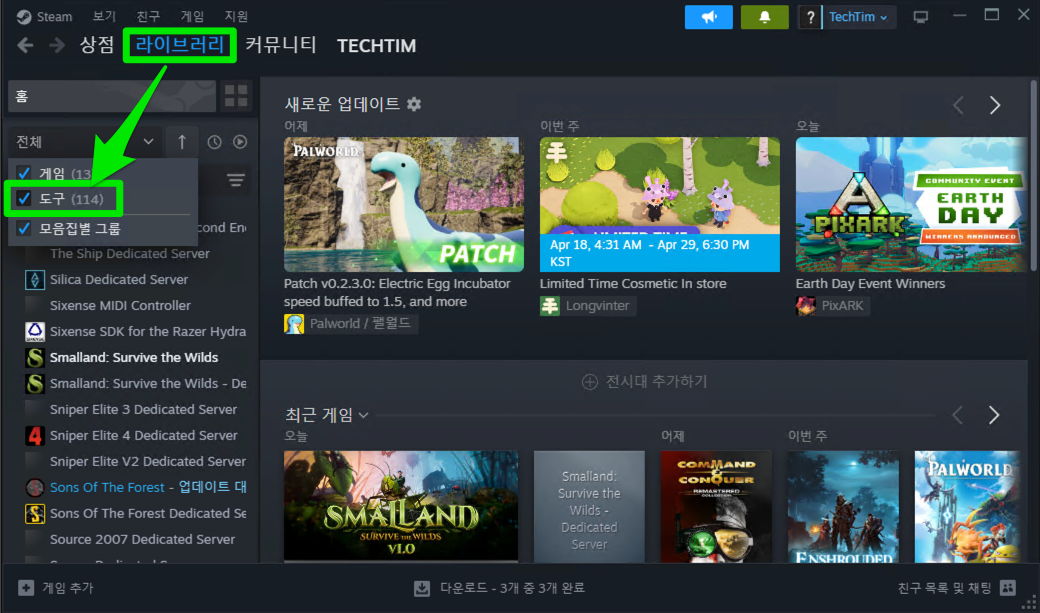1040x613 pixels.
Task: Switch to Big Picture monitor icon
Action: tap(920, 17)
